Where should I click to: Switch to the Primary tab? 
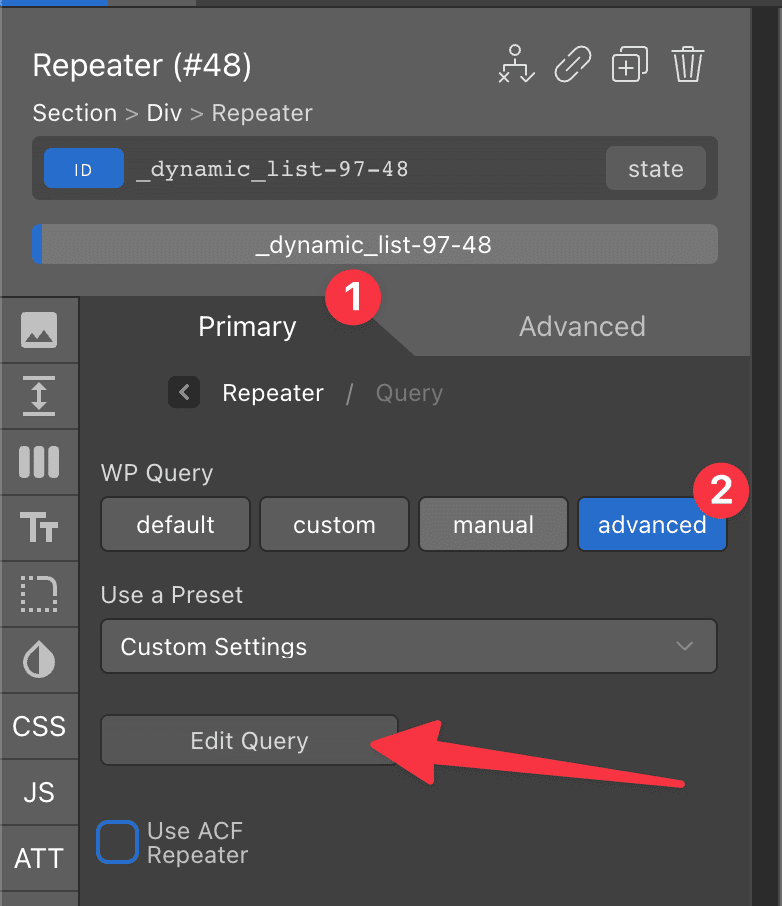click(247, 326)
